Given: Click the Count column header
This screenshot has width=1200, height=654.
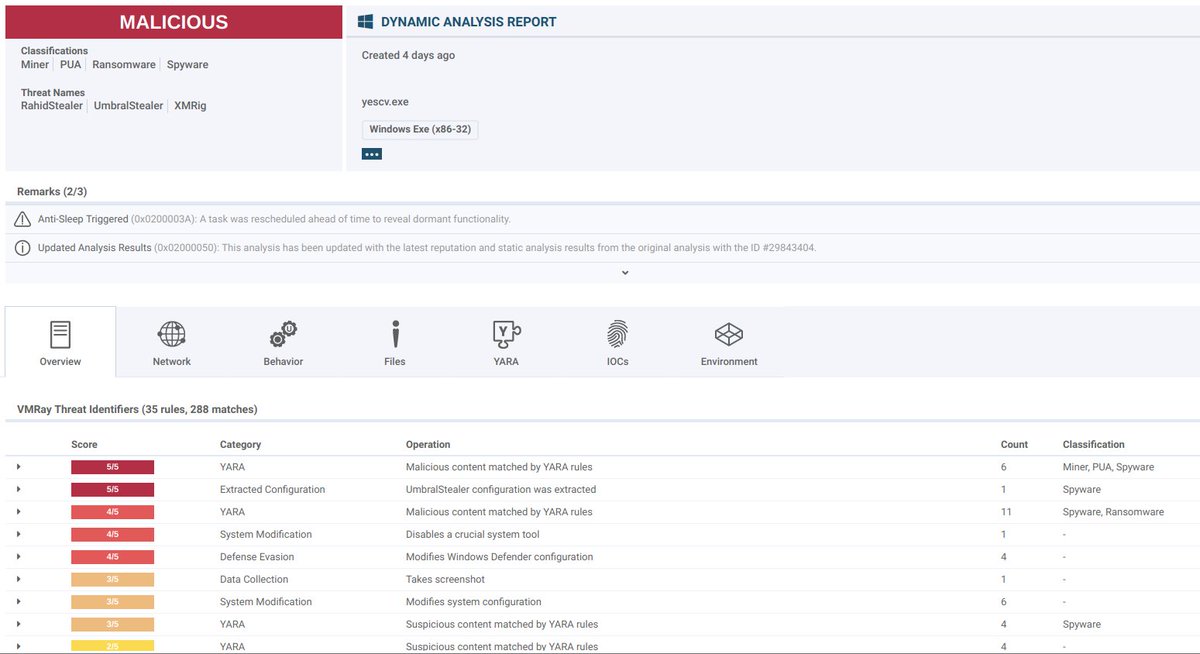Looking at the screenshot, I should pyautogui.click(x=1014, y=444).
